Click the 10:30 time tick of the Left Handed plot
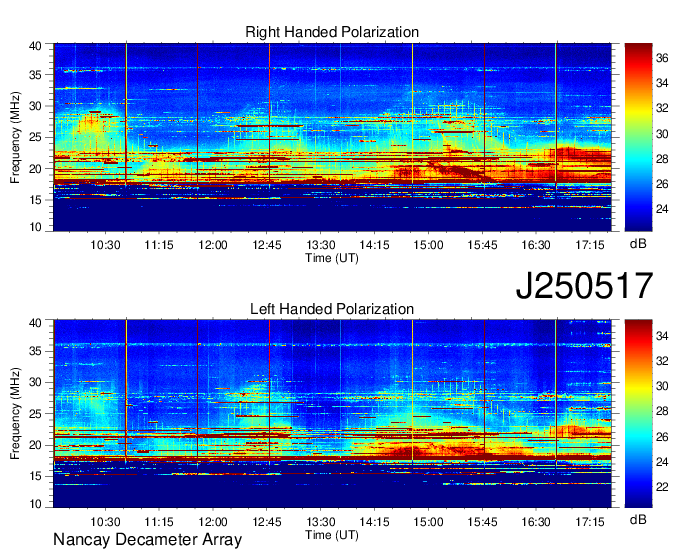 point(105,522)
